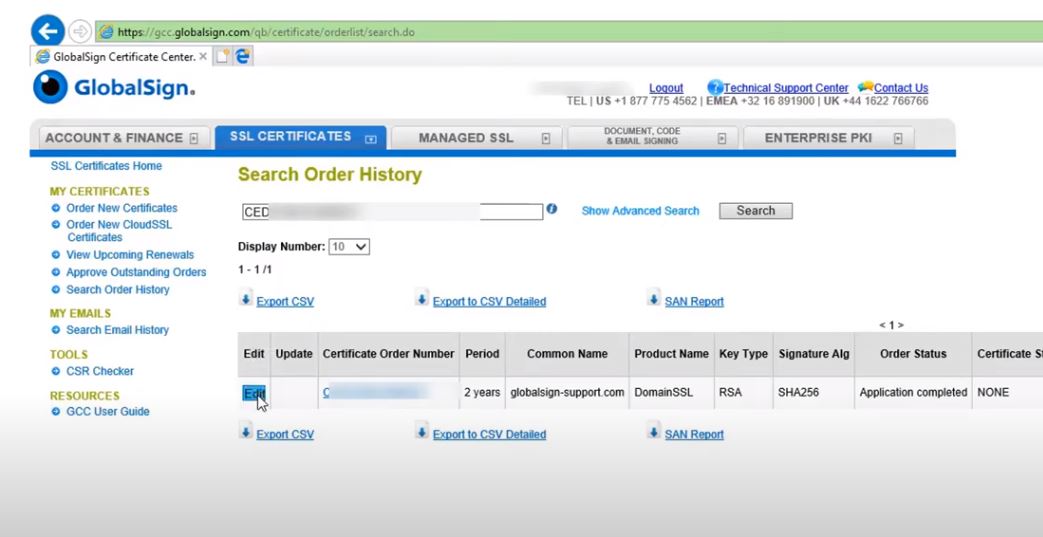Switch to Account & Finance tab
Screen dimensions: 1043x537
tap(124, 138)
